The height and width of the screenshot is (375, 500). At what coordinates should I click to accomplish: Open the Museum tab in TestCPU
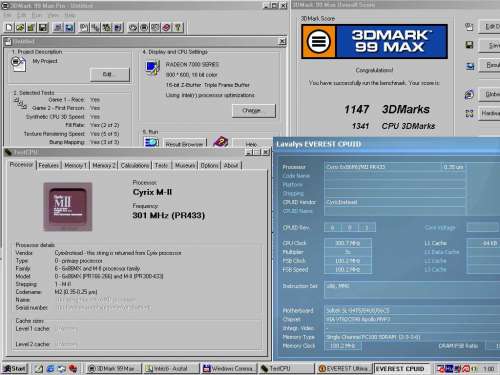coord(185,165)
